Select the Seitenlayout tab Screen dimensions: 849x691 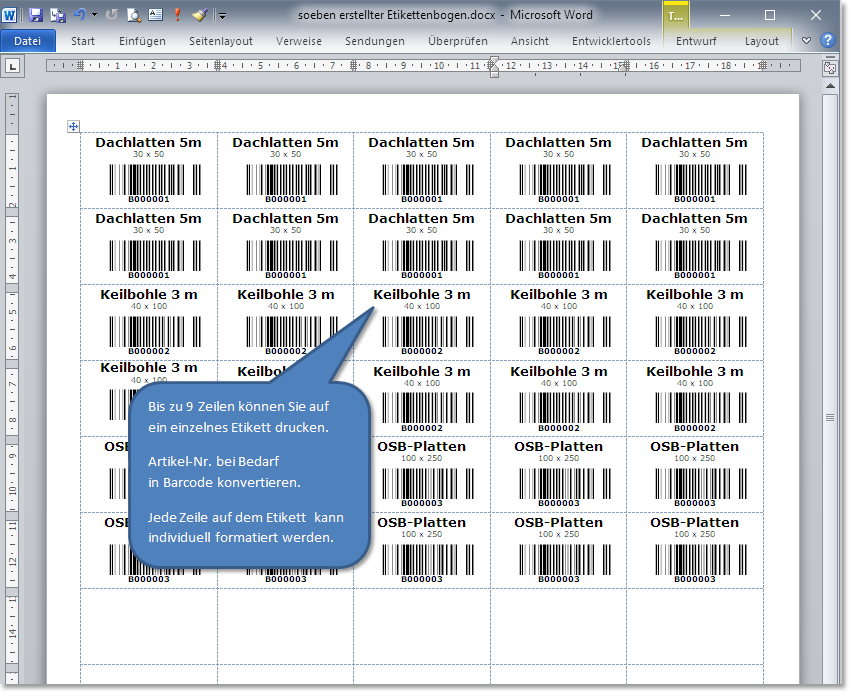click(x=221, y=41)
